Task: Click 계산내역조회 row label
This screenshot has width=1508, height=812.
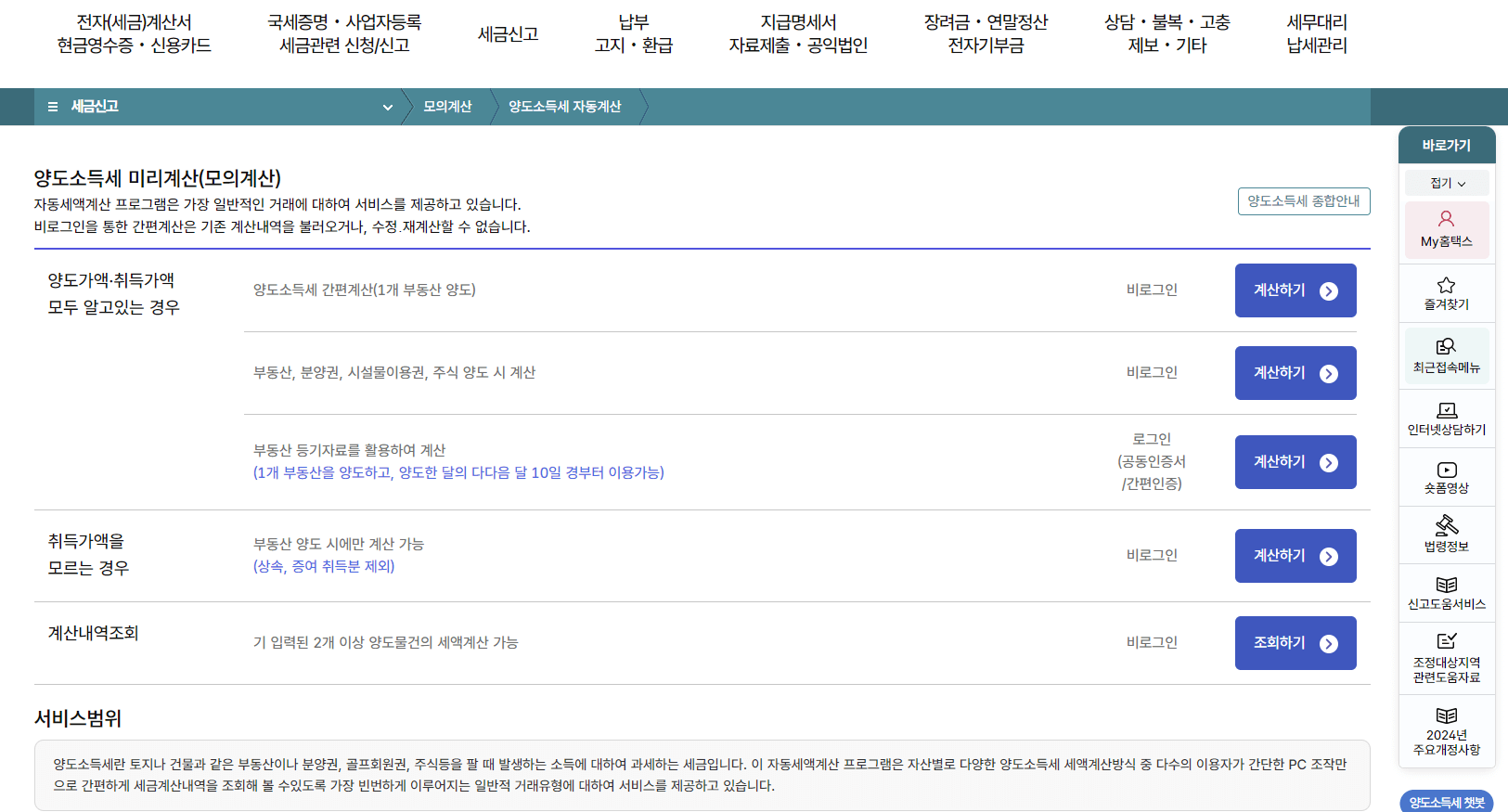Action: pos(93,633)
